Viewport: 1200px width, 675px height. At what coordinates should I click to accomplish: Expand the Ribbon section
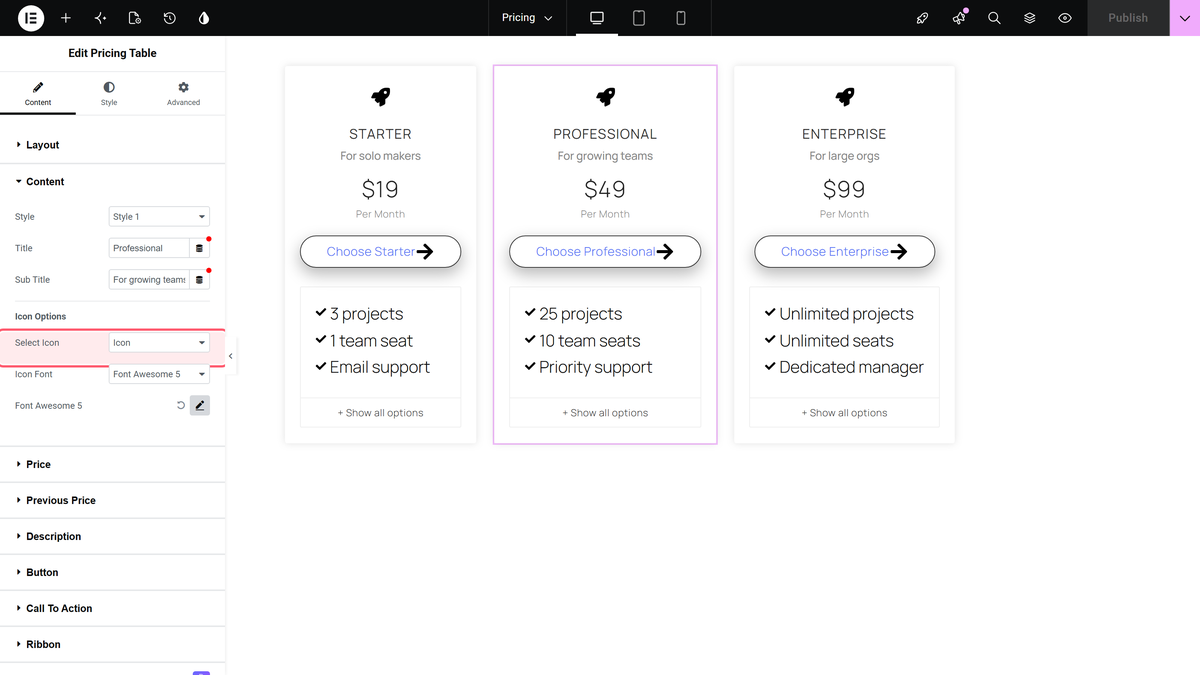coord(113,645)
